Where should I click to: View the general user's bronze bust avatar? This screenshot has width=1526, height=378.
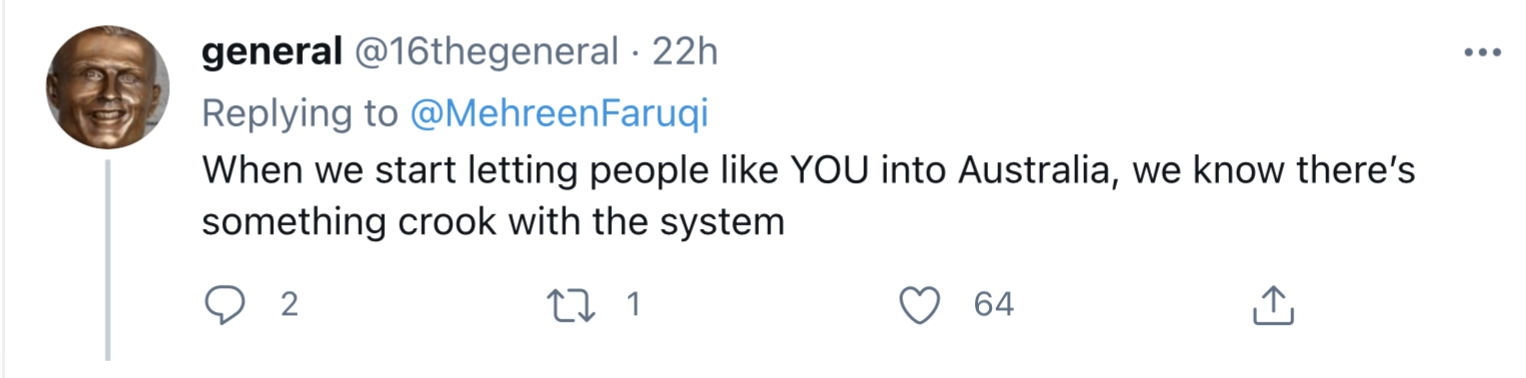click(x=108, y=87)
